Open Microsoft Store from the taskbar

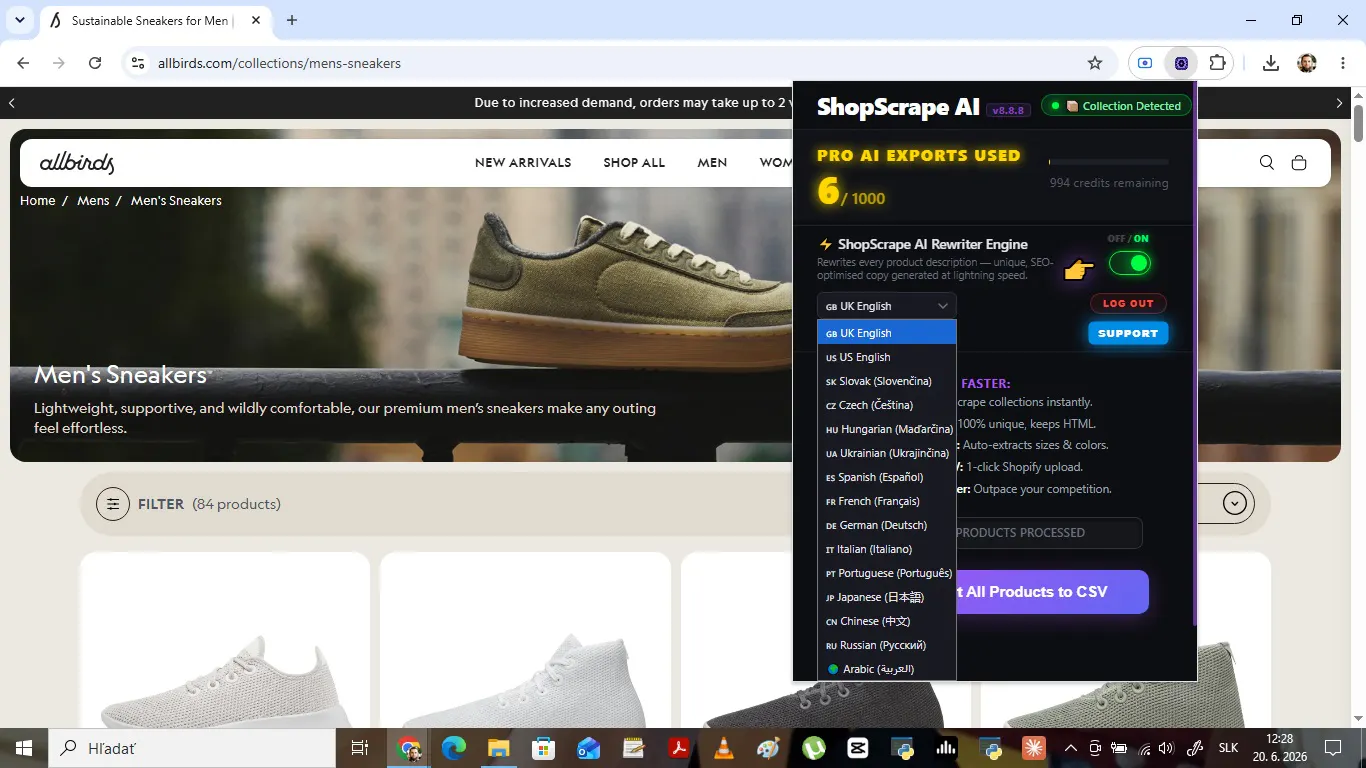coord(544,748)
